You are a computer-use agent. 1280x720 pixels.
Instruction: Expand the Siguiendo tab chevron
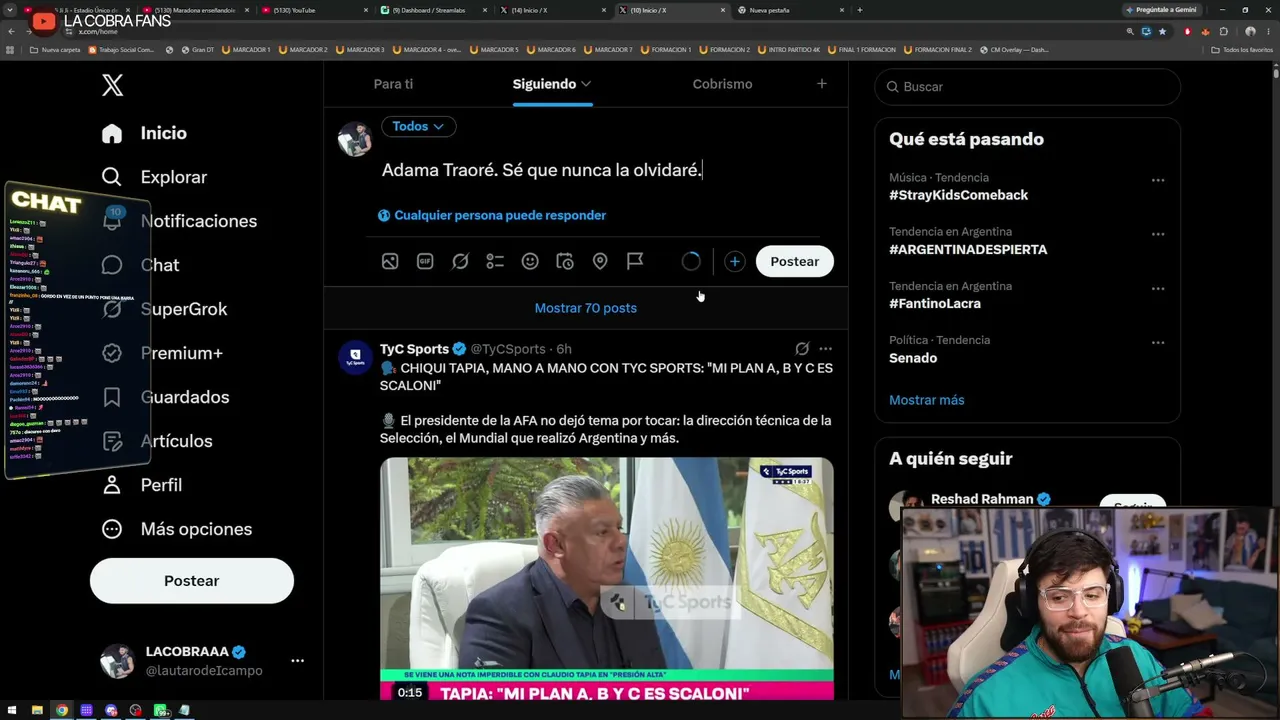pos(586,84)
